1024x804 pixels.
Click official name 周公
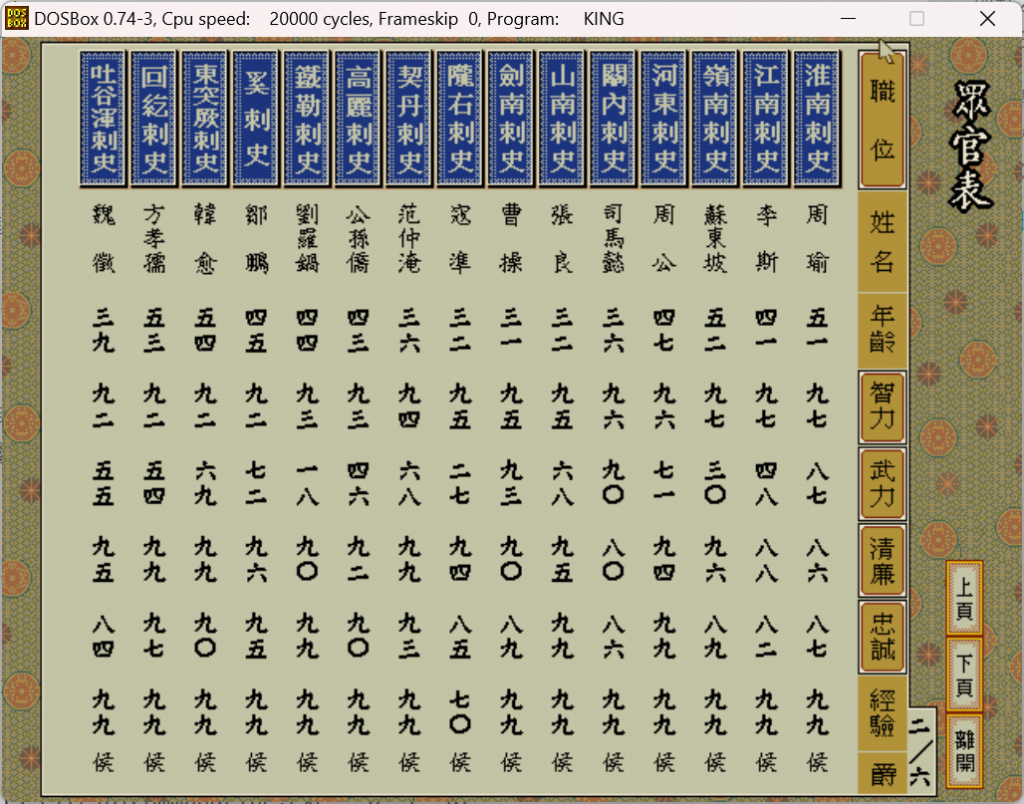click(664, 238)
